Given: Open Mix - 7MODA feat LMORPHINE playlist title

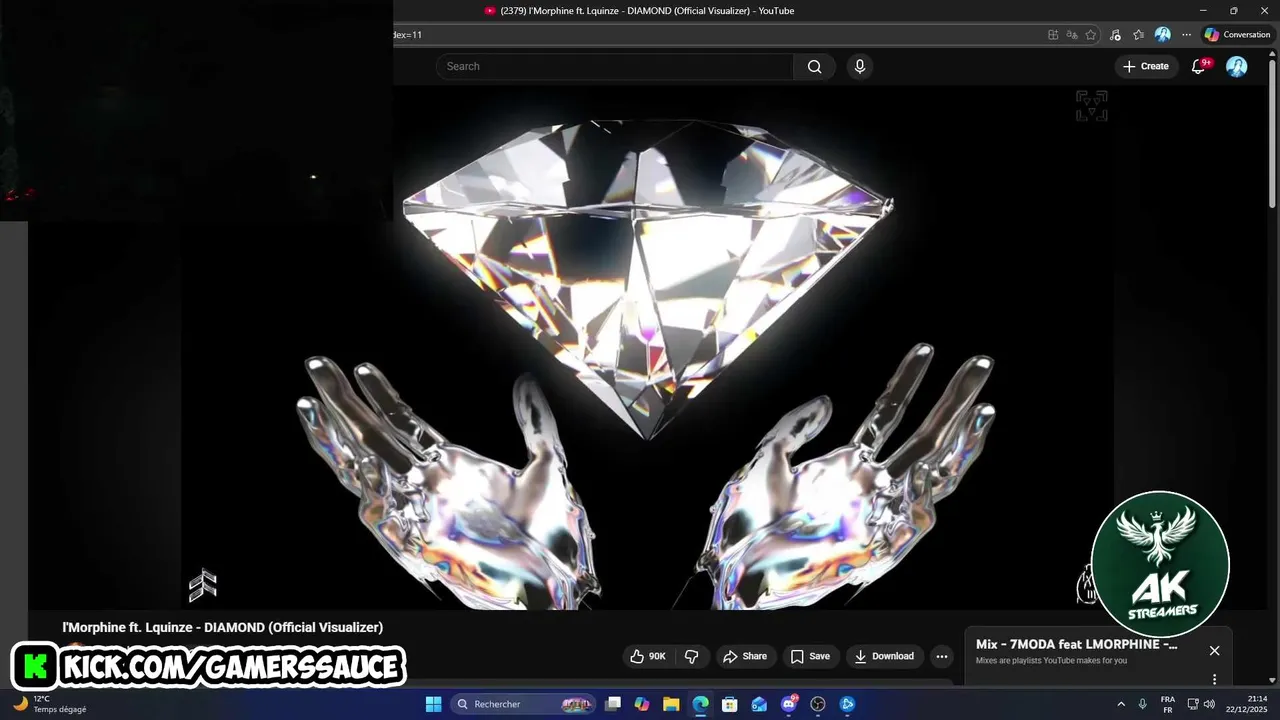Looking at the screenshot, I should [x=1076, y=644].
